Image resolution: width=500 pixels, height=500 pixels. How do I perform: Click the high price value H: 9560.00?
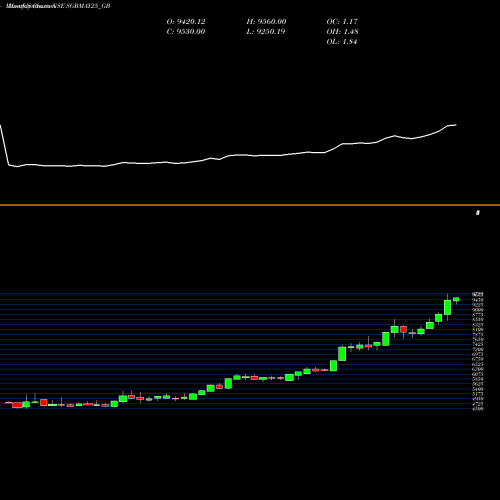click(x=266, y=22)
